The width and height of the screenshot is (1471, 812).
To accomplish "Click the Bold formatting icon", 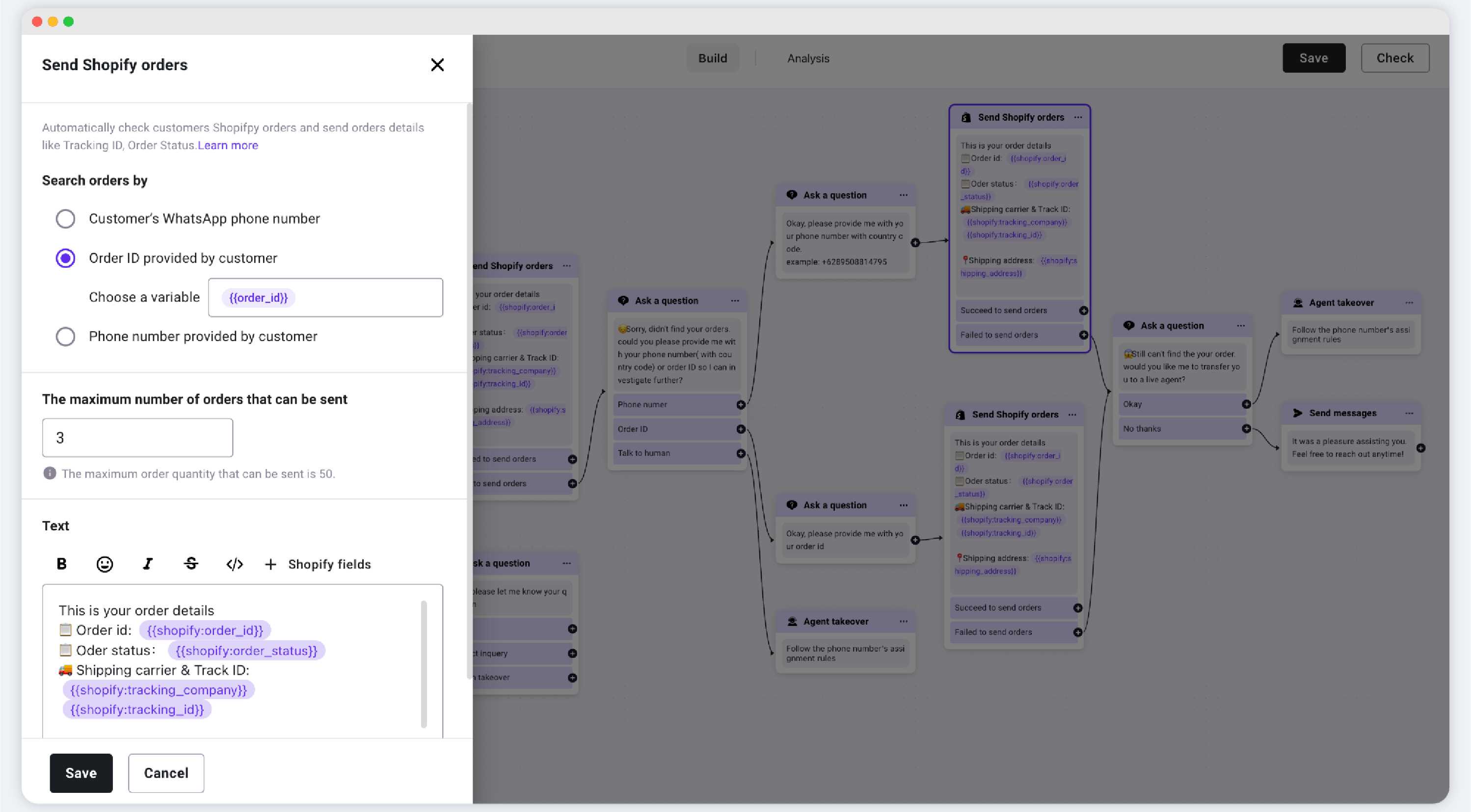I will pyautogui.click(x=62, y=564).
